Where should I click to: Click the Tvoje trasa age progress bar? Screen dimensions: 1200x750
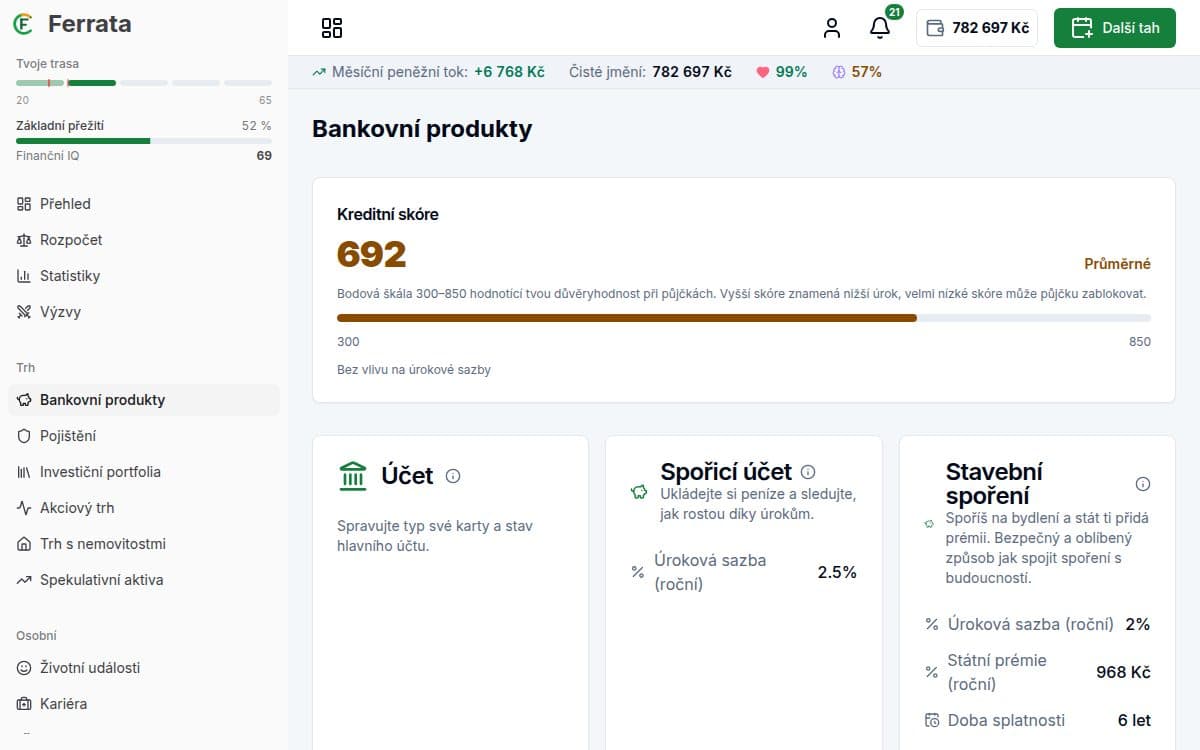[144, 82]
